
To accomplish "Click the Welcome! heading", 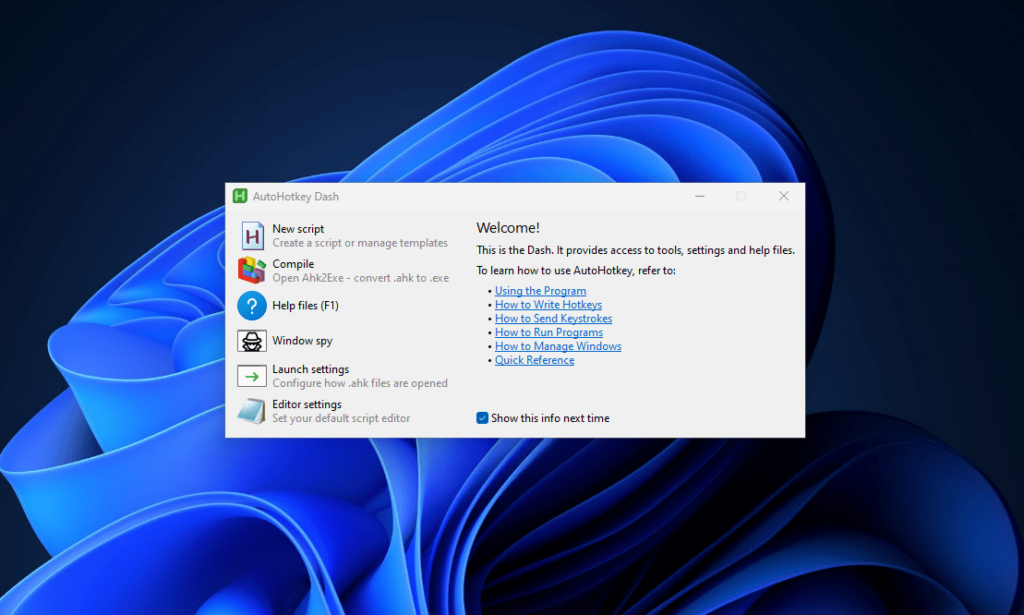I will (x=507, y=228).
